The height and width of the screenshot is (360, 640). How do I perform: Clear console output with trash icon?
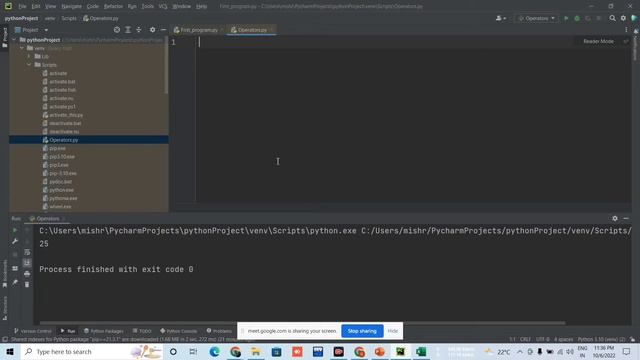coord(27,284)
